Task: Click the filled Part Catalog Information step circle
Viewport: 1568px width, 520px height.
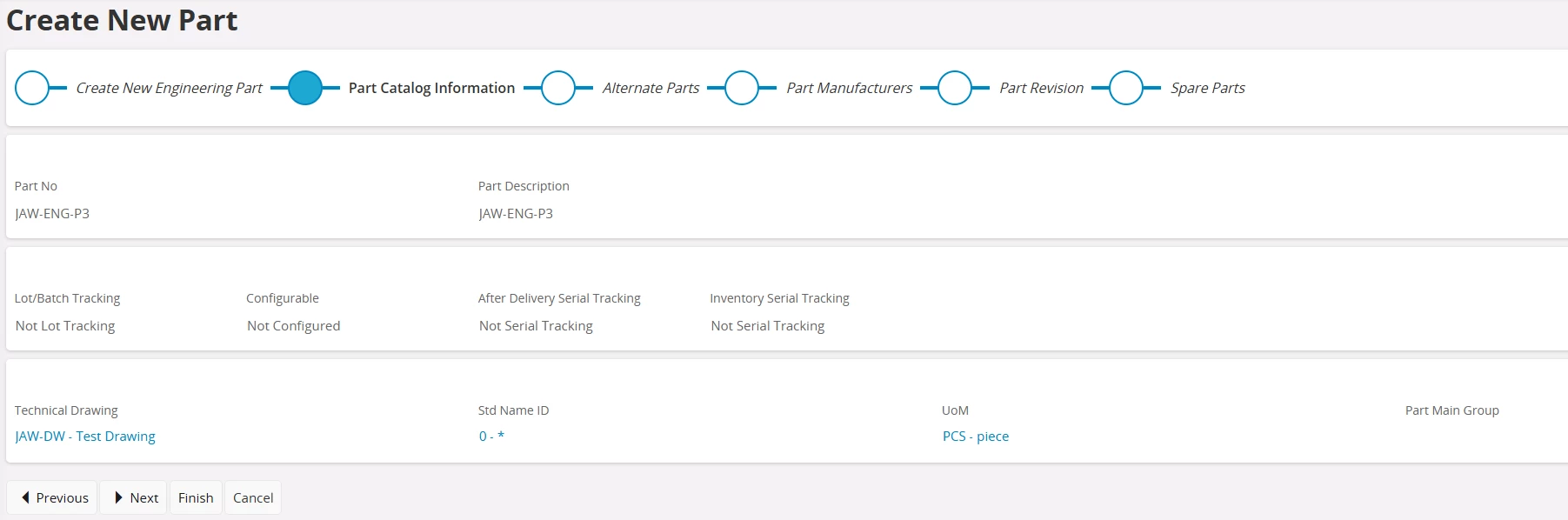Action: coord(305,88)
